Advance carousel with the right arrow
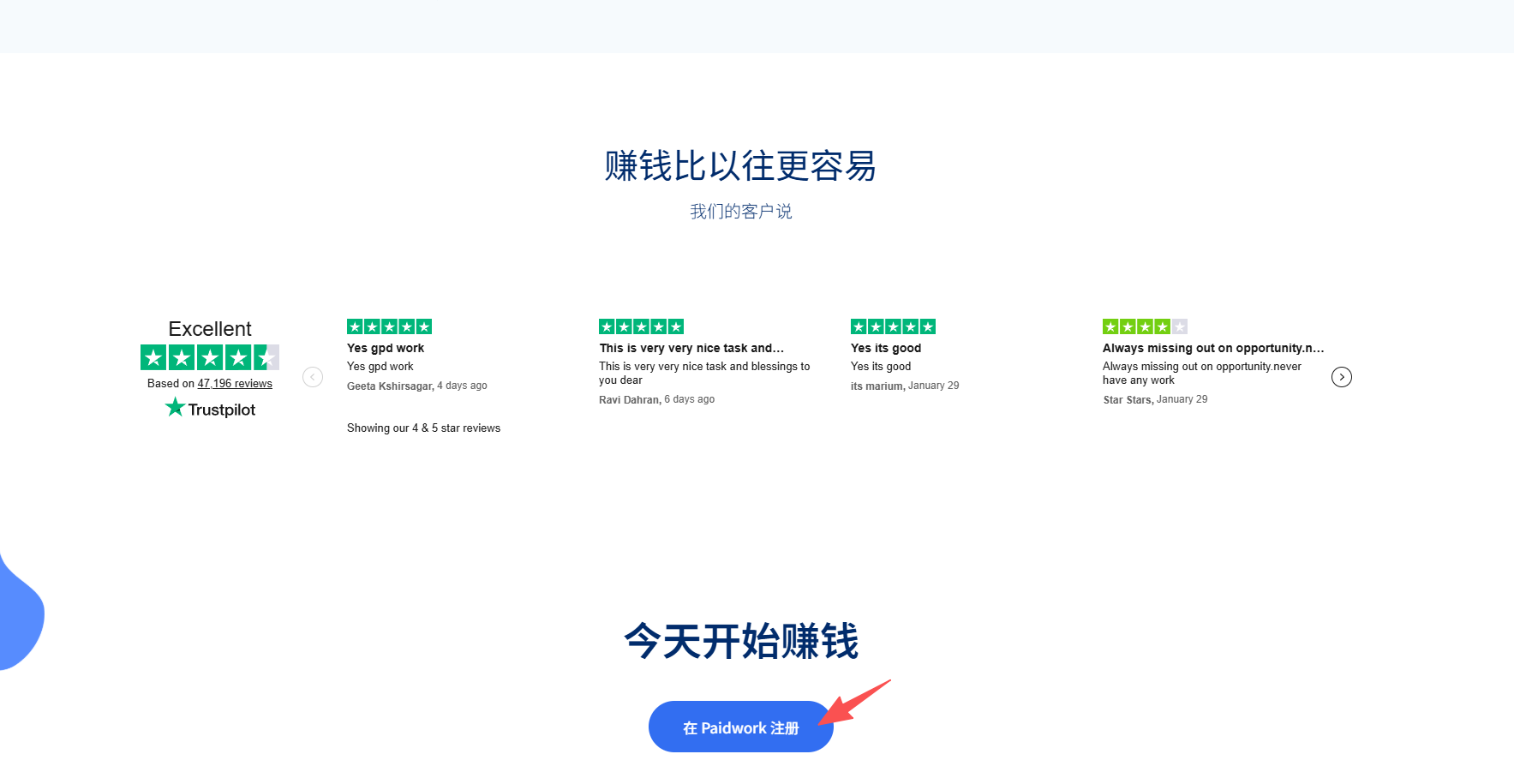The width and height of the screenshot is (1514, 784). [x=1341, y=377]
